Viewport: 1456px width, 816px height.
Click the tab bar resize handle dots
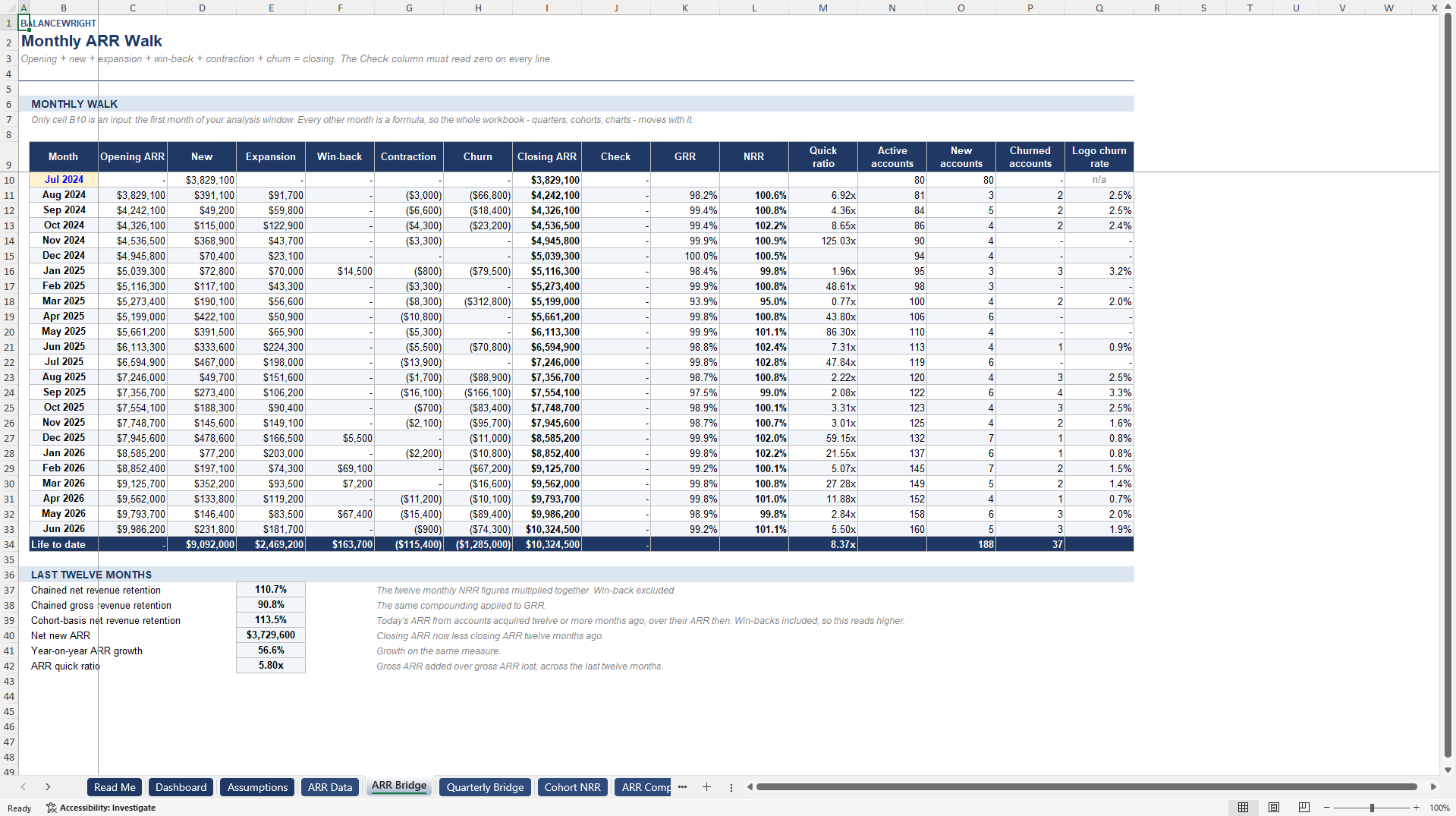coord(731,787)
